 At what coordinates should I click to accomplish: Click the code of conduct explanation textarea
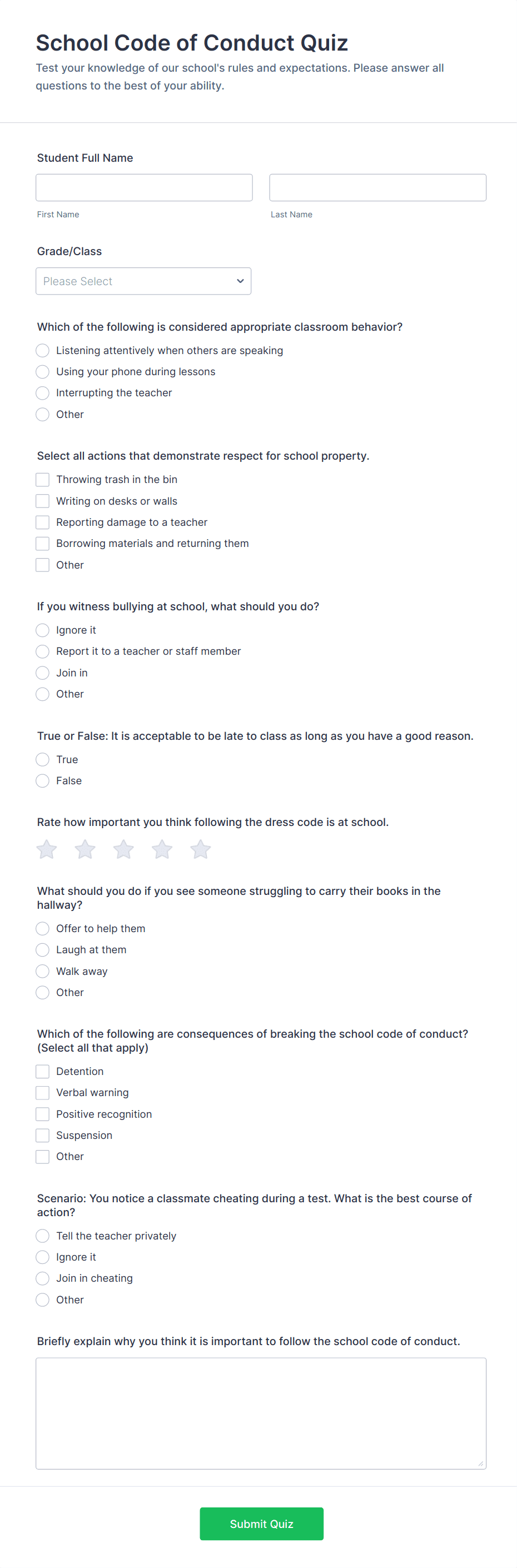click(x=261, y=1413)
